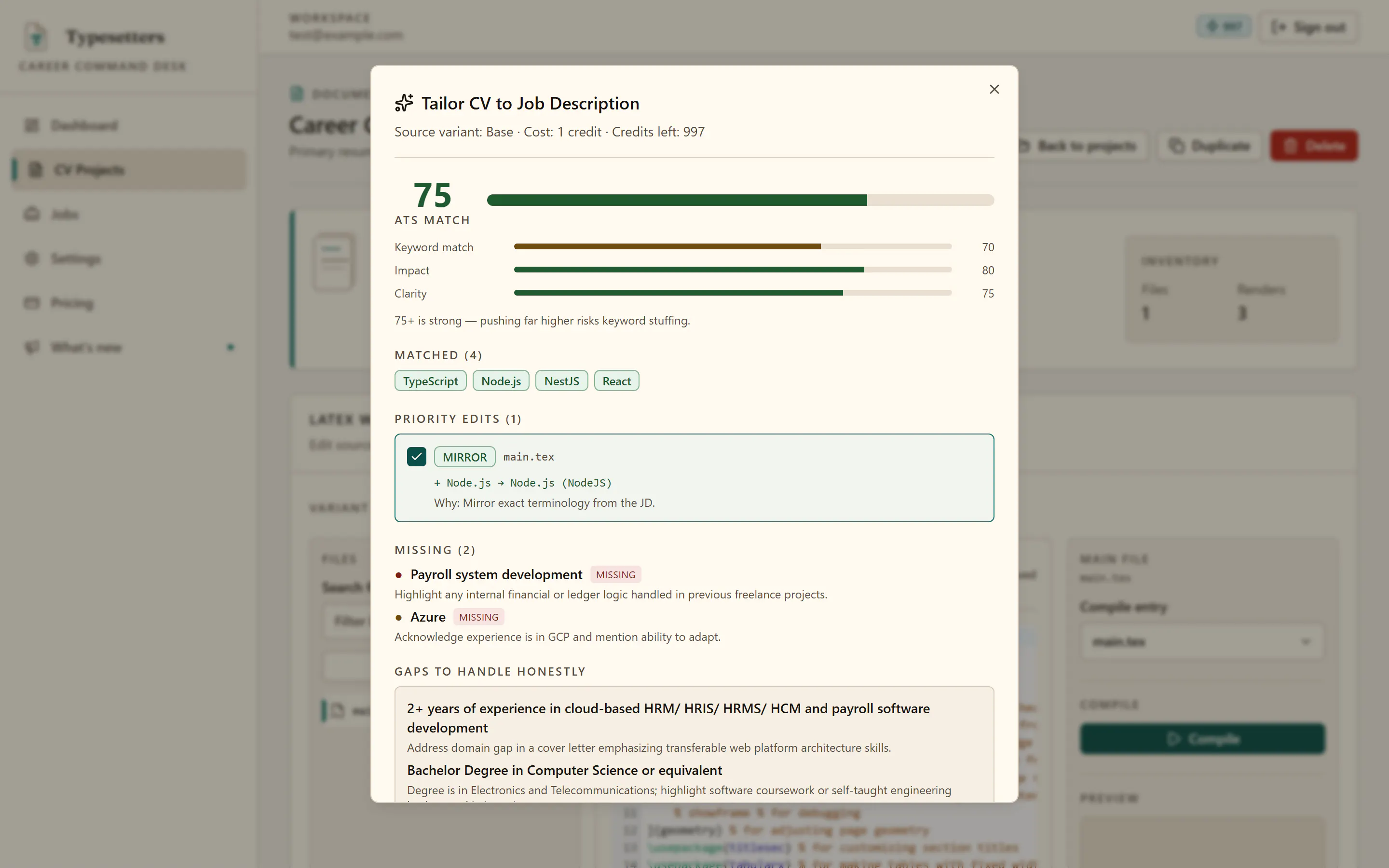The image size is (1389, 868).
Task: Open the main.tex compile entry dropdown
Action: [1202, 641]
